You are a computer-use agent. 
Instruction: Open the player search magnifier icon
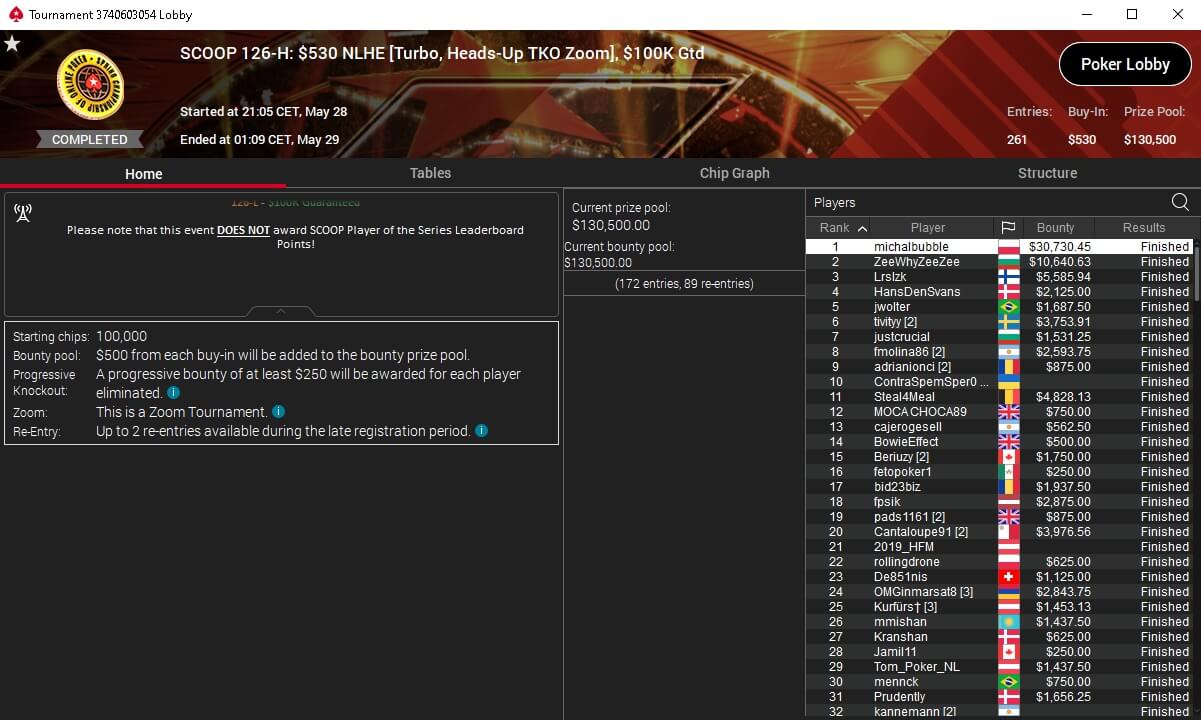[x=1180, y=202]
